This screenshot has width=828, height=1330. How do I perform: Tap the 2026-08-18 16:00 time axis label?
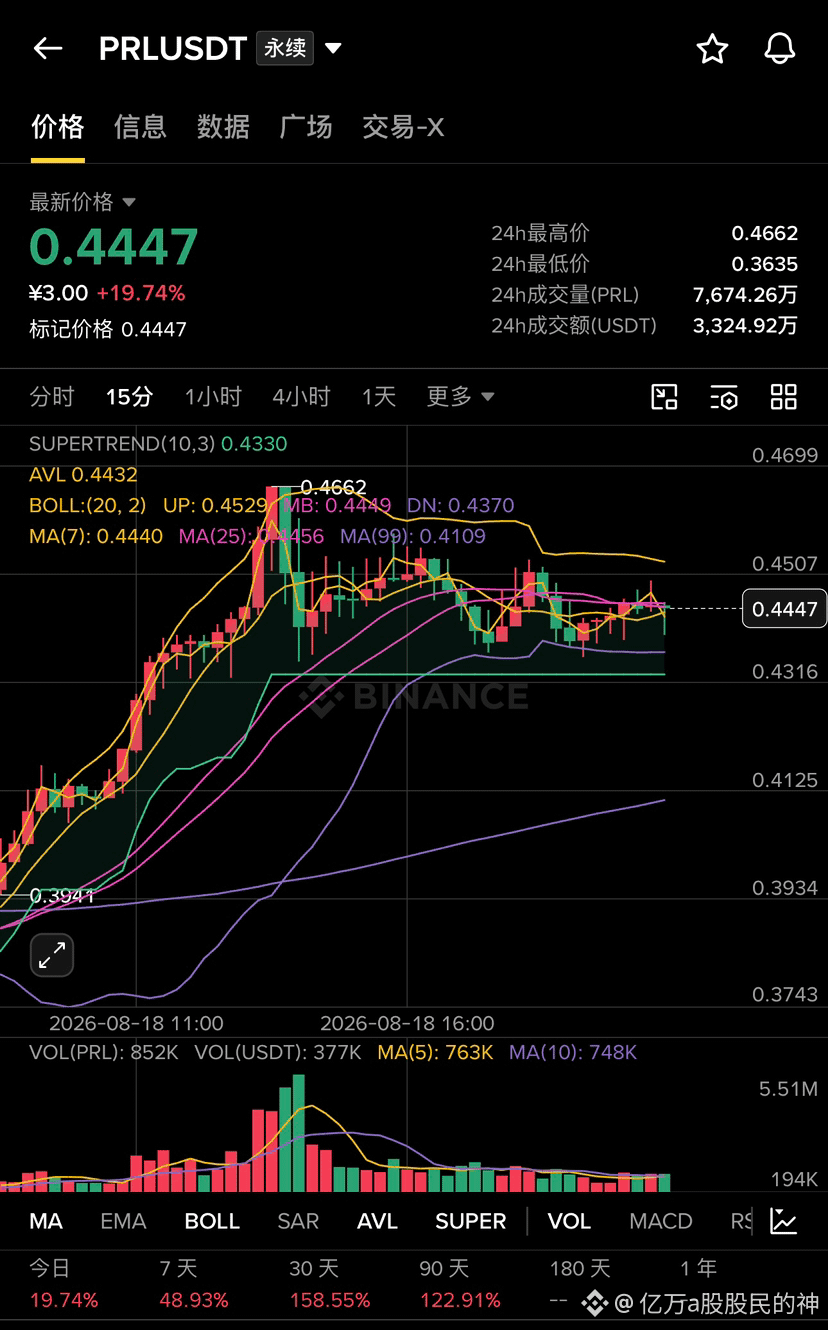coord(407,1024)
